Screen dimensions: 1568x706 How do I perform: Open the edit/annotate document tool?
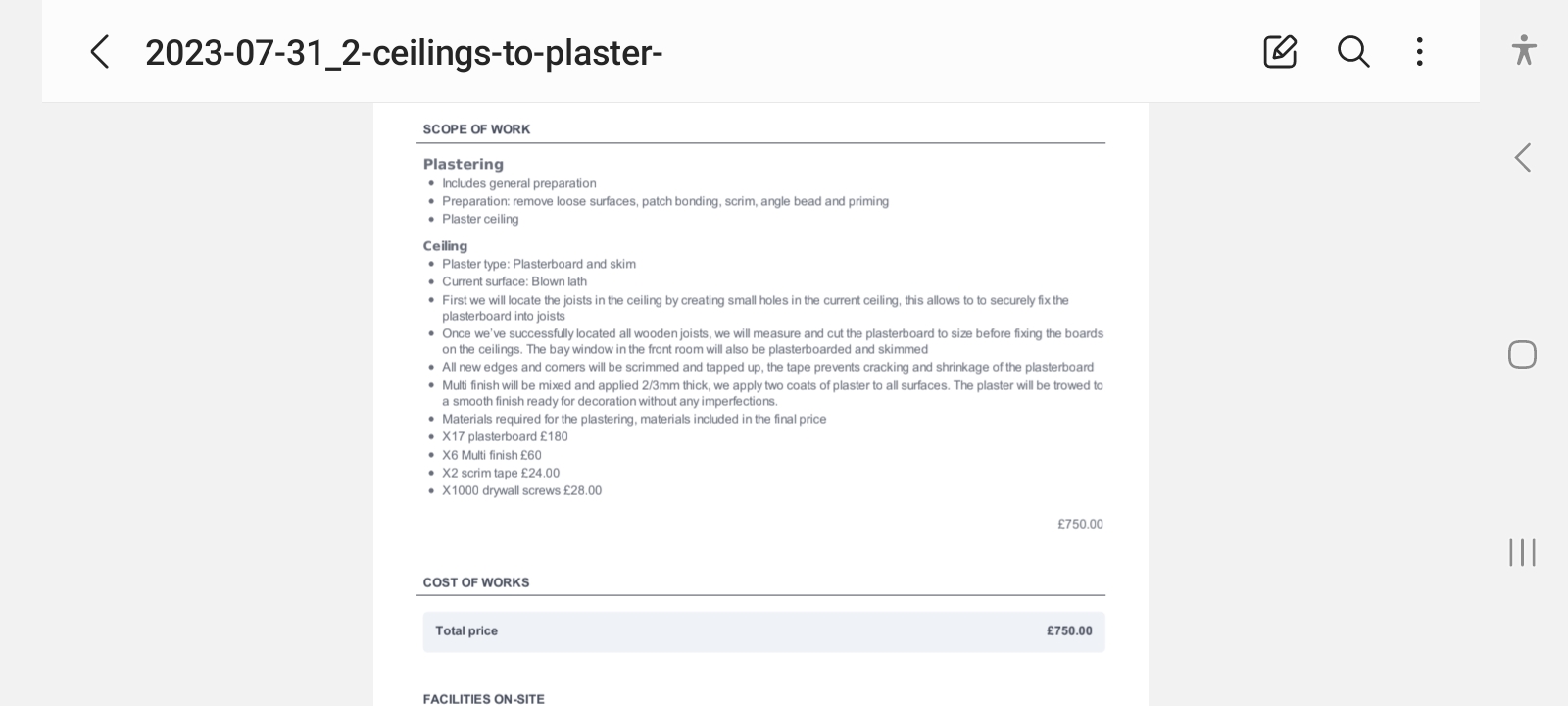(x=1280, y=52)
